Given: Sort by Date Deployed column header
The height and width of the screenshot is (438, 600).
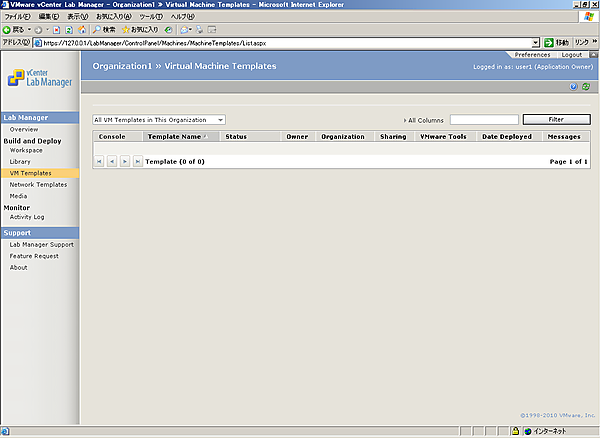Looking at the screenshot, I should coord(509,137).
